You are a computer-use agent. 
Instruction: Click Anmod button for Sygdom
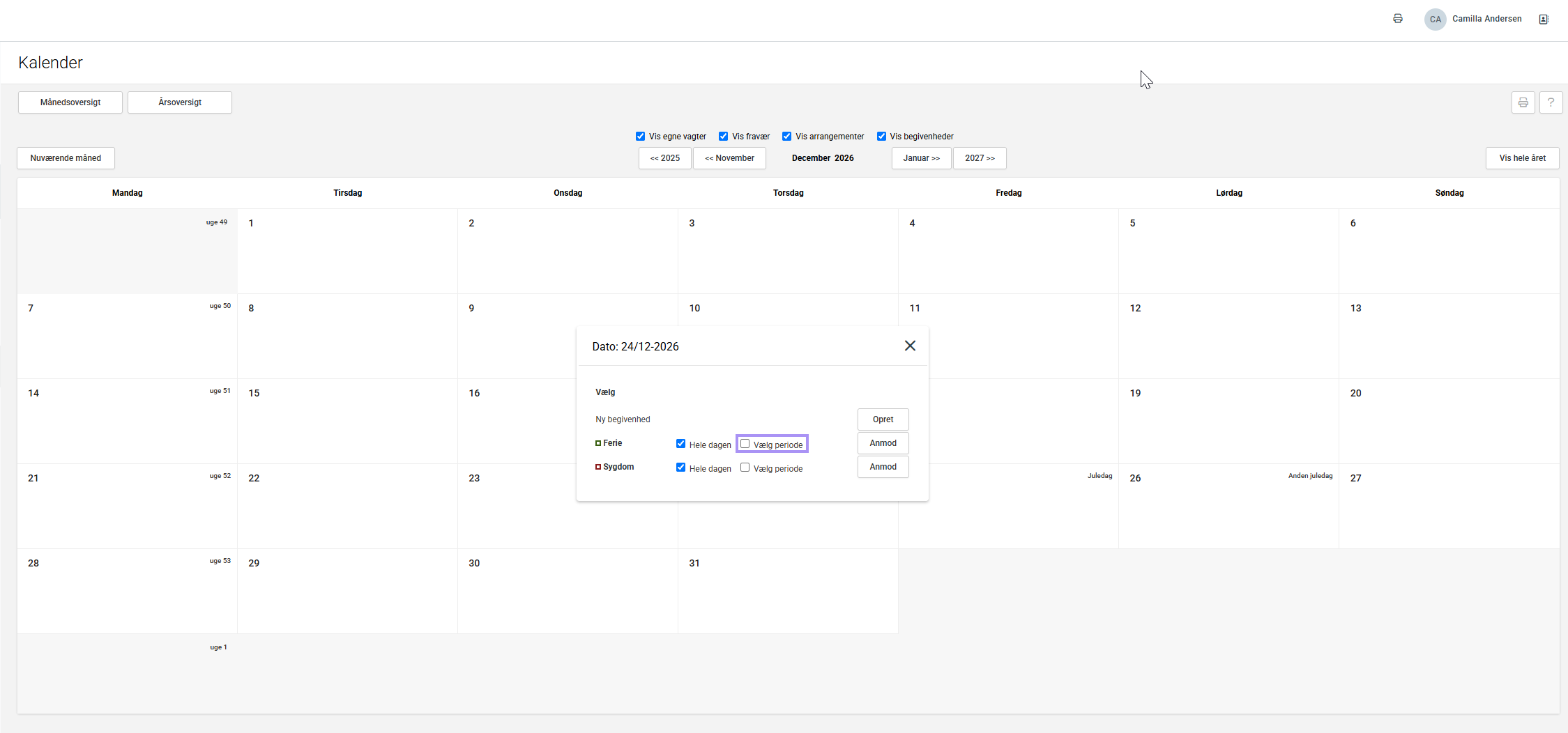(x=883, y=467)
